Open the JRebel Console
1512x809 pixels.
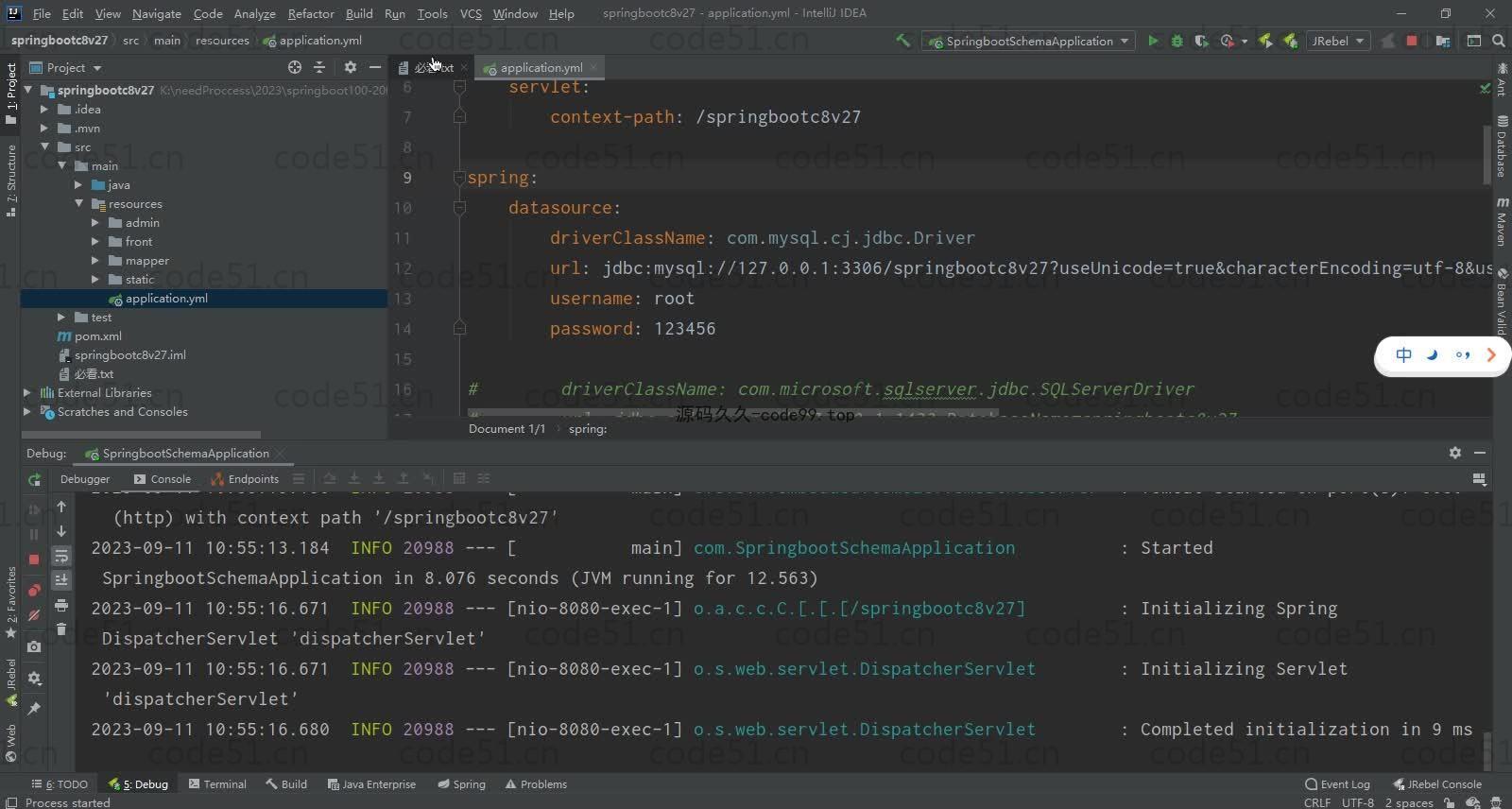[x=1437, y=784]
